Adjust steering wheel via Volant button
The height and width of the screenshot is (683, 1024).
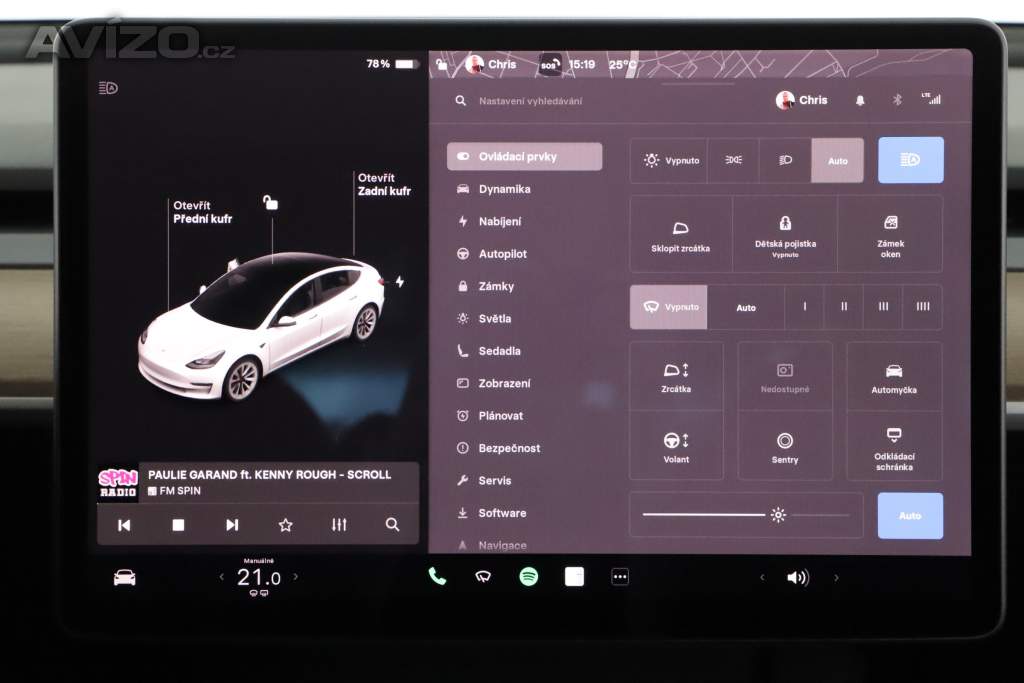[x=676, y=447]
